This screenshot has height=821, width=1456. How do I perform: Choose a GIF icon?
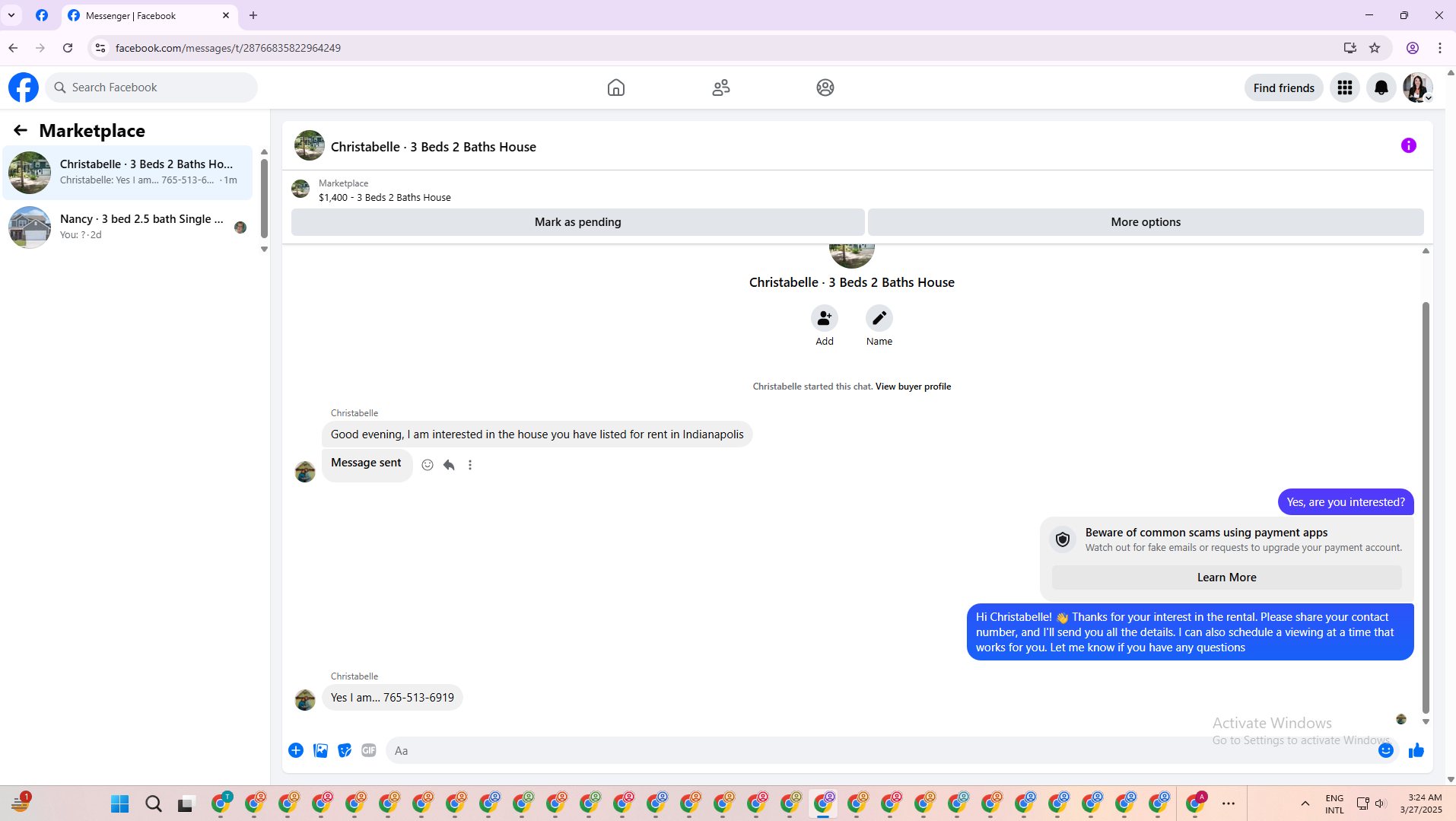[369, 750]
